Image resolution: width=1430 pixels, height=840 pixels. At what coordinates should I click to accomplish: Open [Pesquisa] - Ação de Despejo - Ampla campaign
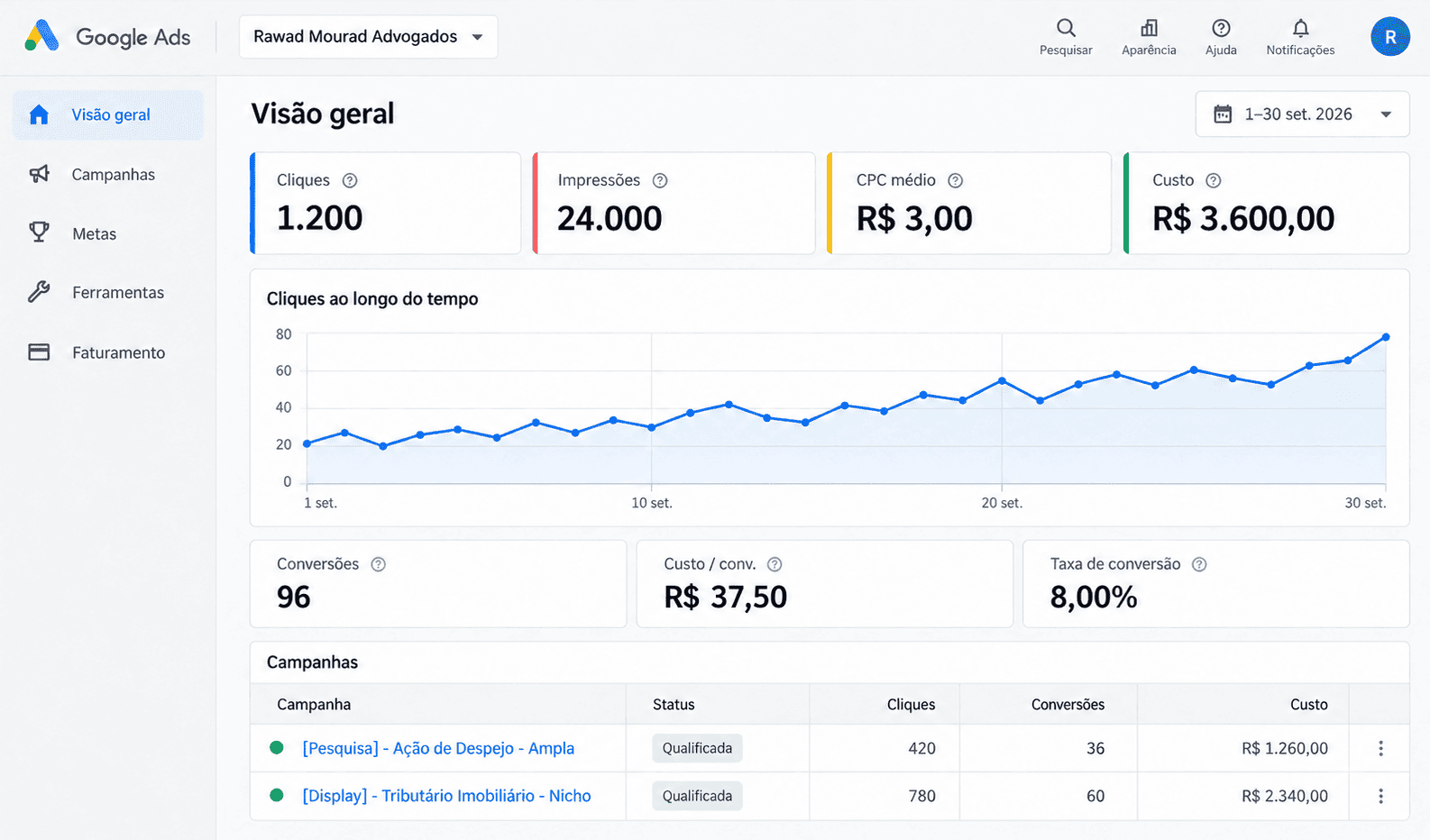(438, 748)
